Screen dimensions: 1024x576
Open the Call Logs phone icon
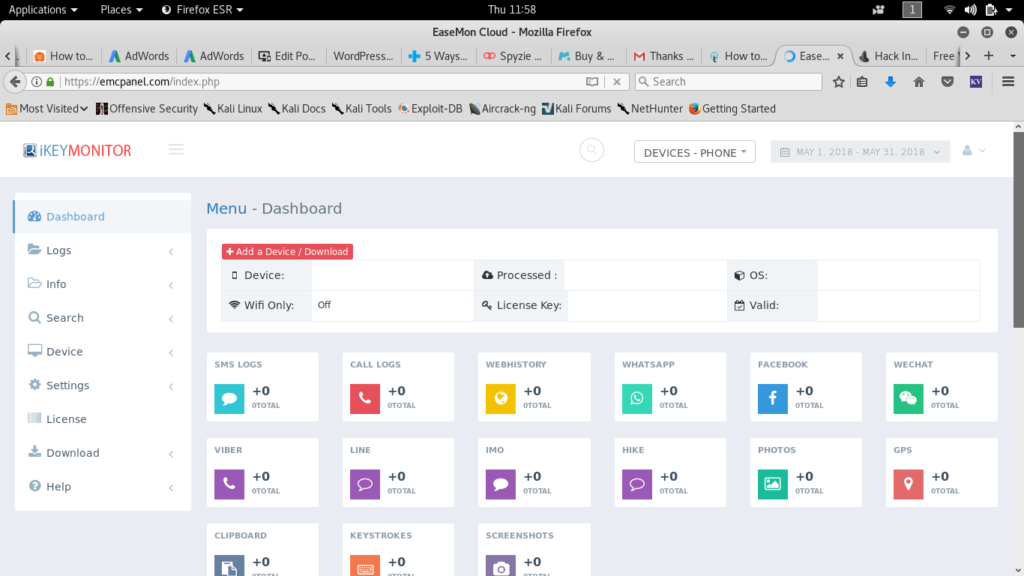click(x=365, y=398)
